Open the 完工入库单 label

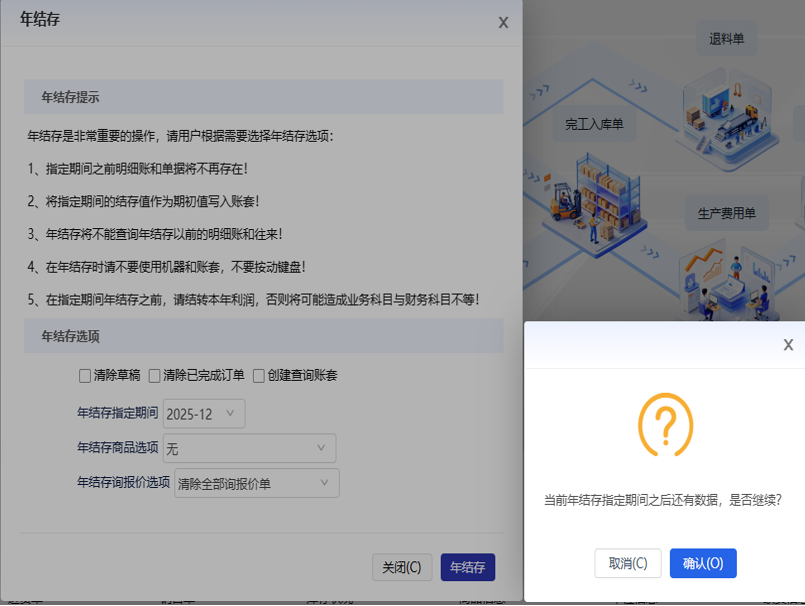click(594, 124)
